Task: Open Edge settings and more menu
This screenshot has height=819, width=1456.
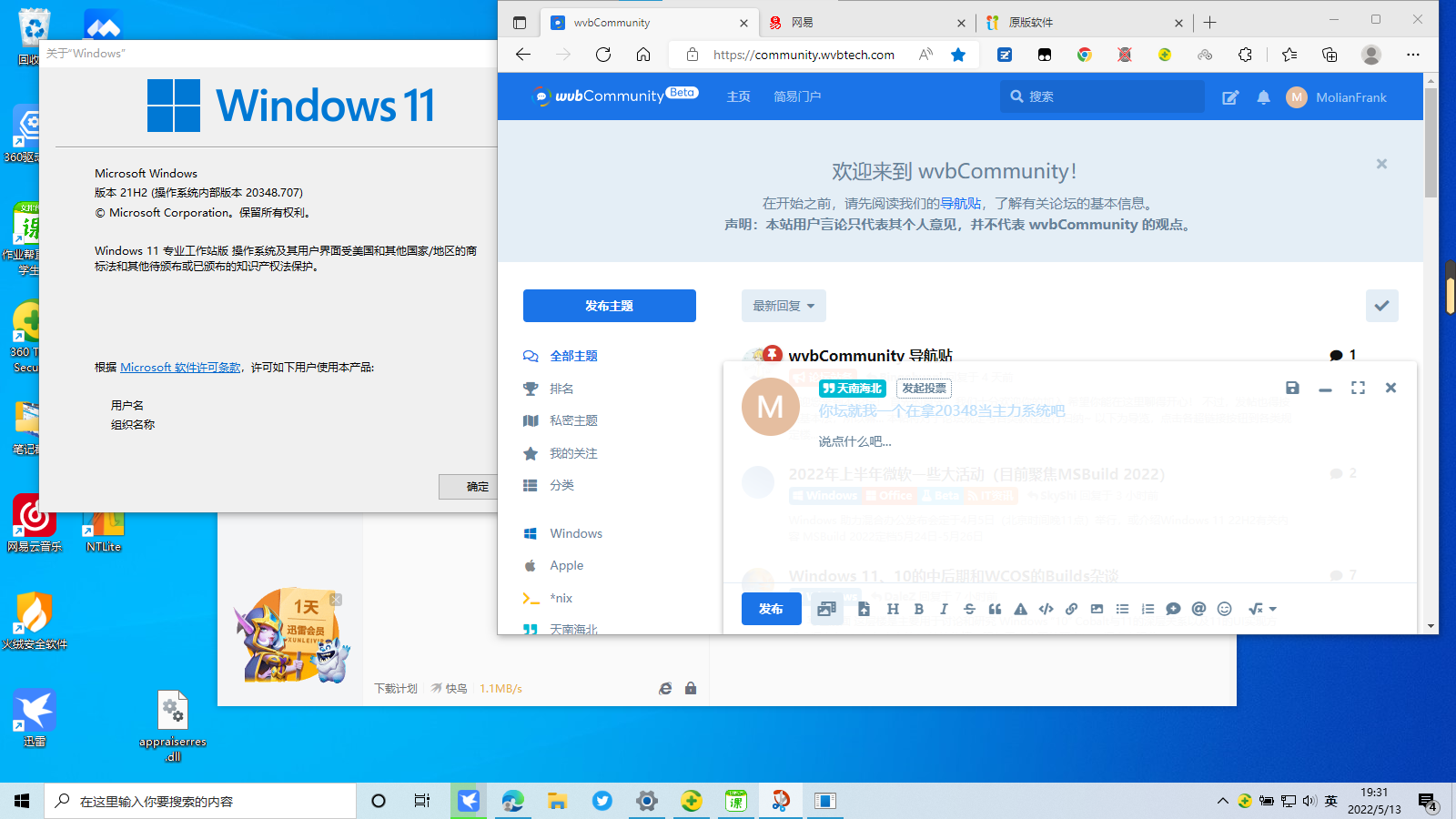Action: (1412, 55)
